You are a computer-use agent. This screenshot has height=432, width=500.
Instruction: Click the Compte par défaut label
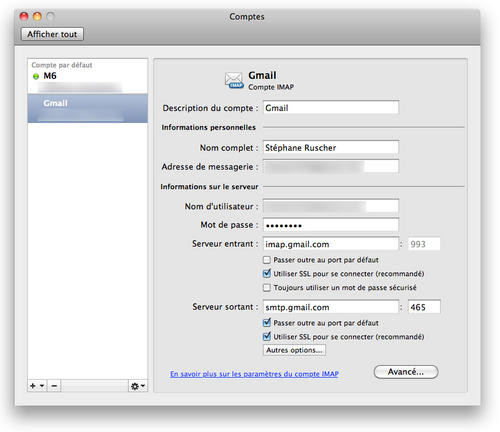tap(62, 65)
